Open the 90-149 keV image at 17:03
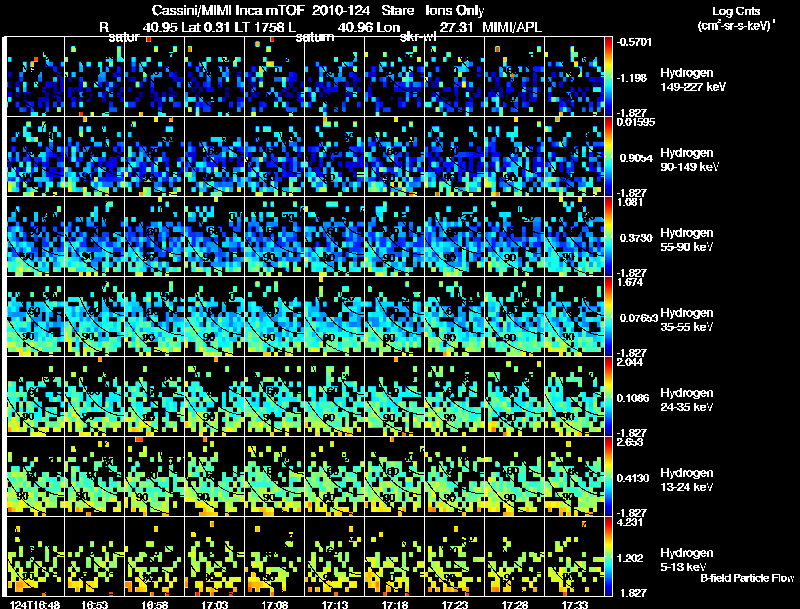 [215, 157]
